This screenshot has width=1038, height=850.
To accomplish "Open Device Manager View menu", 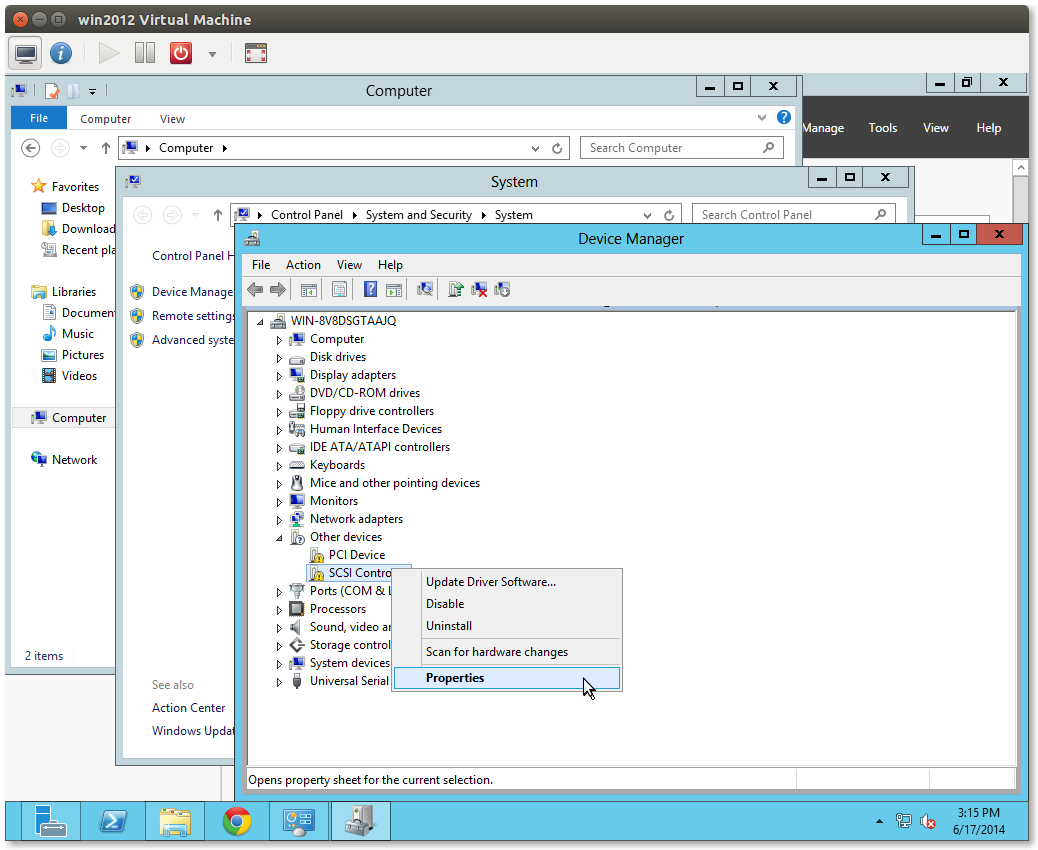I will pyautogui.click(x=349, y=265).
